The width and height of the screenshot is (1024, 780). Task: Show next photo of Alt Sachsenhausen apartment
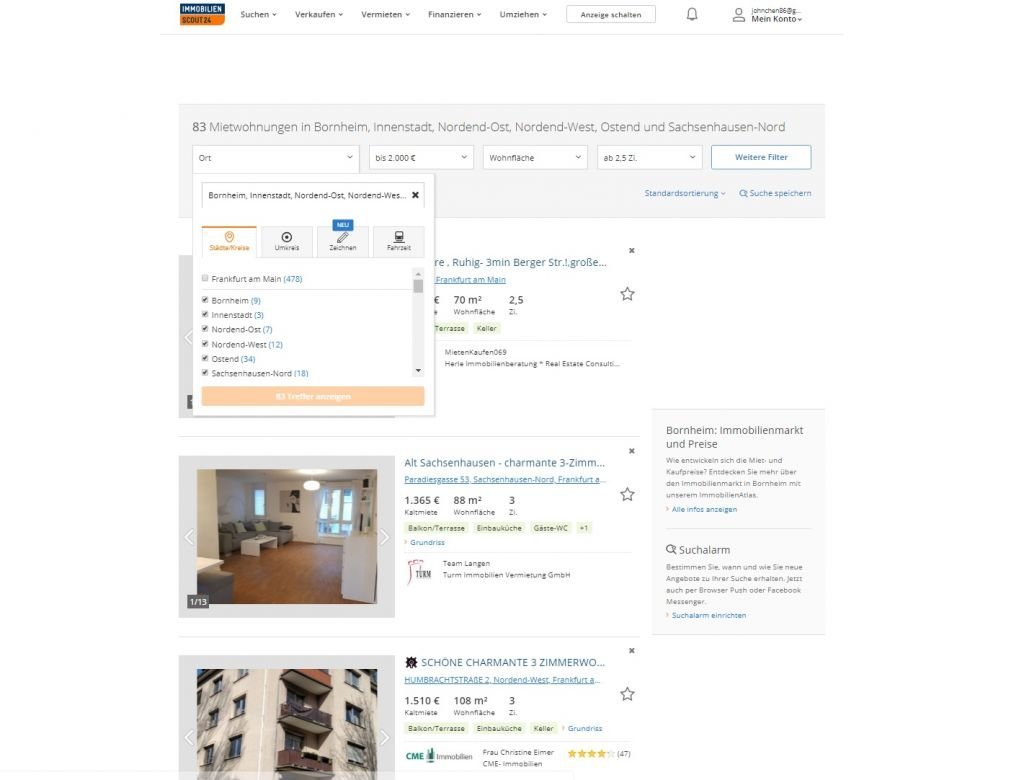click(x=384, y=537)
